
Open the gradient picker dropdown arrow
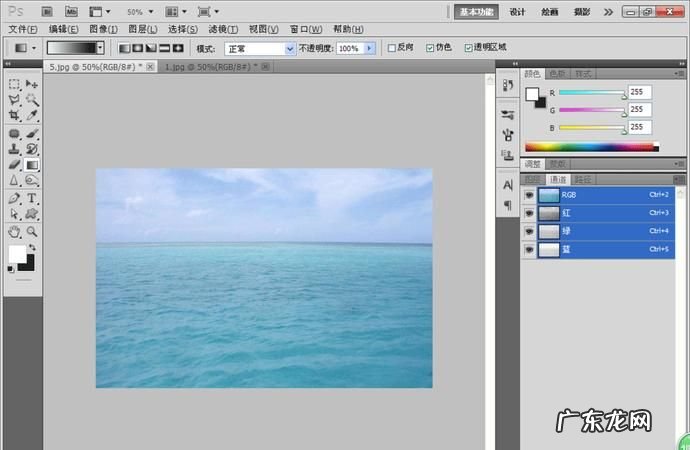coord(100,48)
